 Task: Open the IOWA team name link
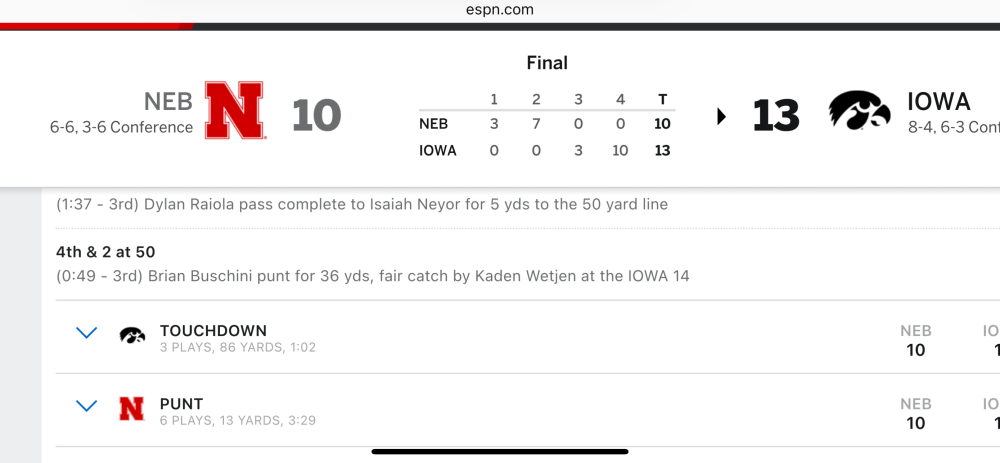(x=939, y=101)
